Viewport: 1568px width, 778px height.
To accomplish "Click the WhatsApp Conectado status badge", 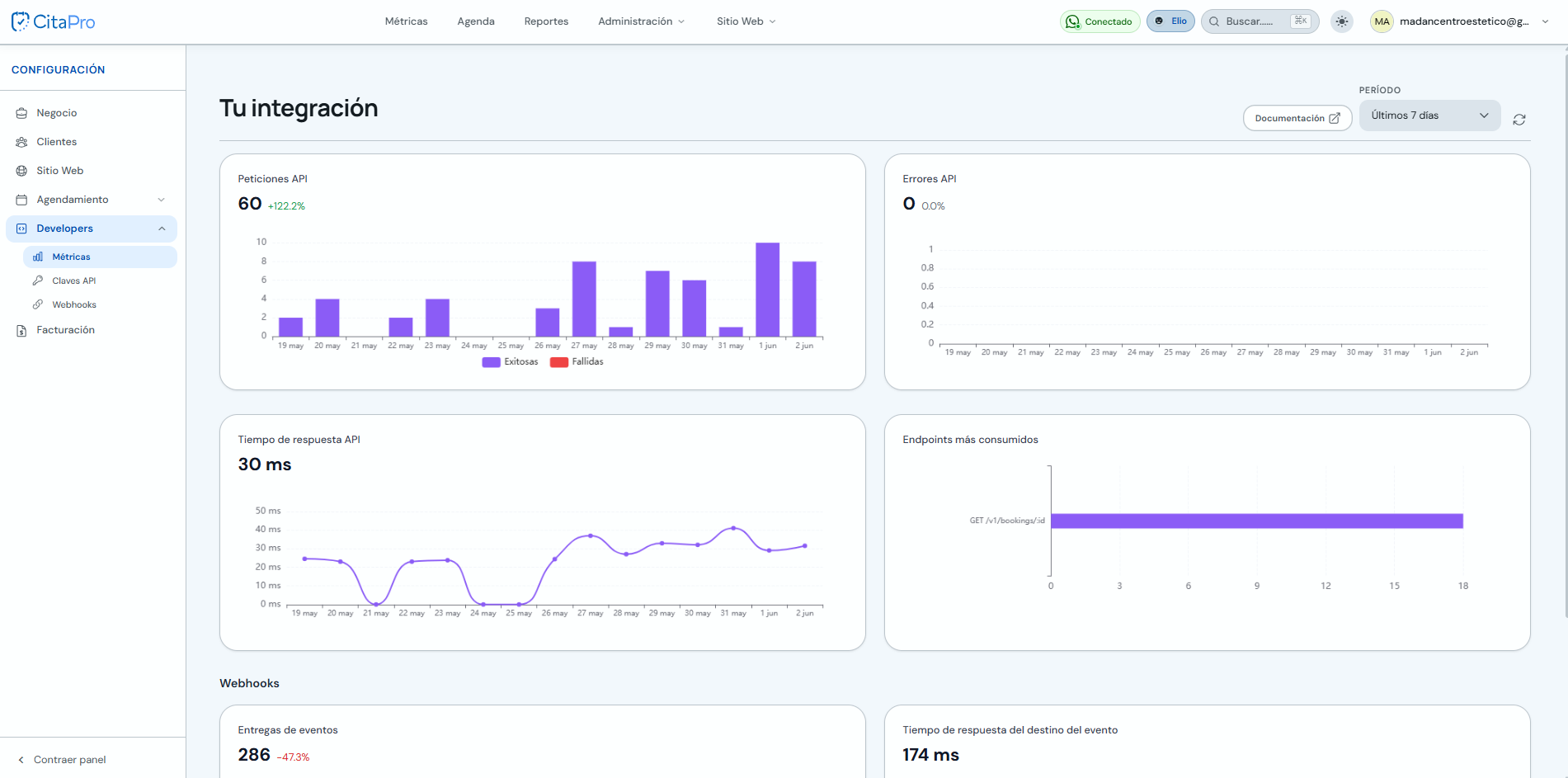I will tap(1099, 21).
